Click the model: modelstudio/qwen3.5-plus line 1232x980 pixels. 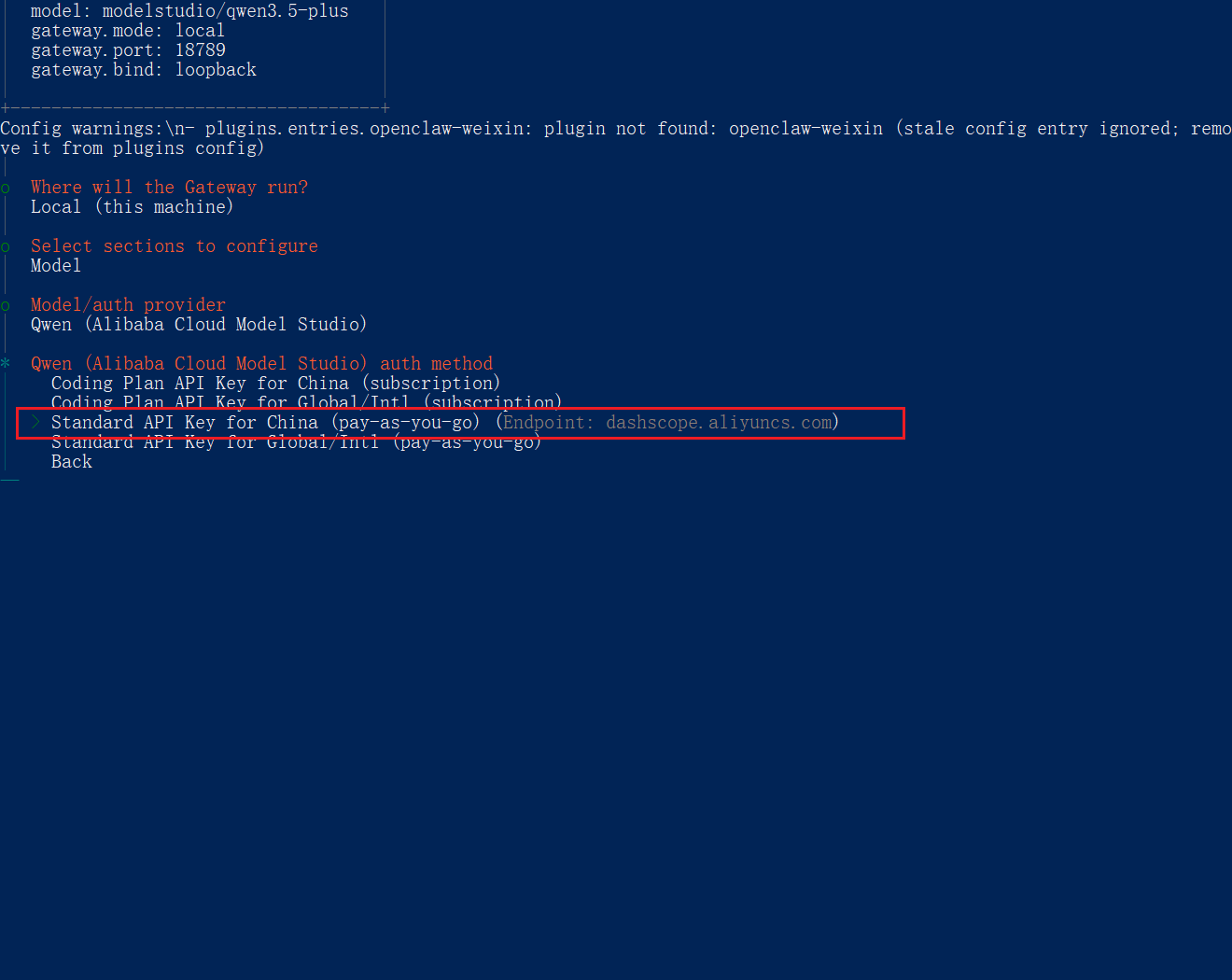[x=189, y=11]
